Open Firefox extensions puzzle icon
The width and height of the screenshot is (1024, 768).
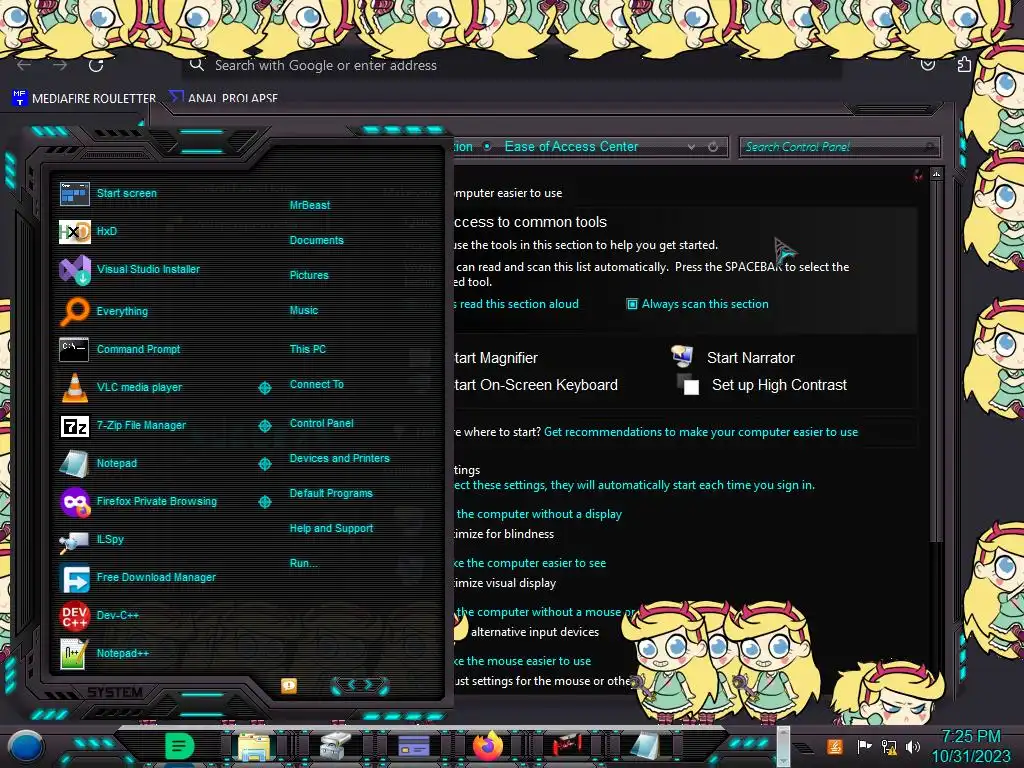[x=964, y=64]
